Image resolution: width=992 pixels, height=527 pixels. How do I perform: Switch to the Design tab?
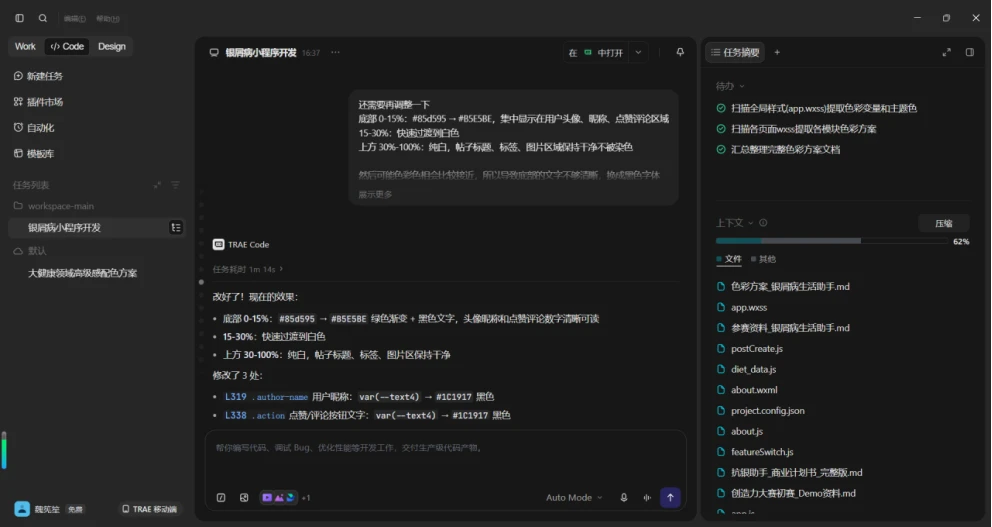[112, 46]
